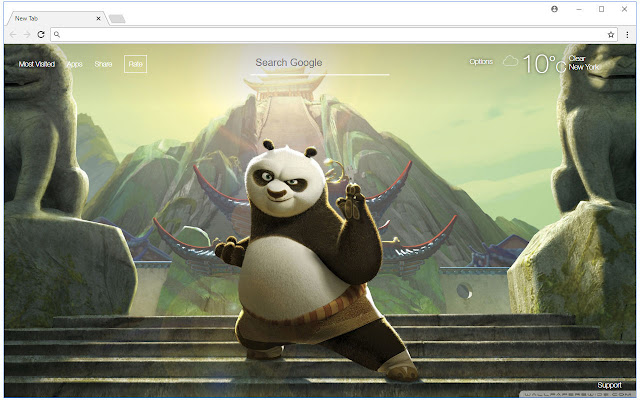This screenshot has height=400, width=640.
Task: Select the New Tab tab
Action: click(x=57, y=18)
